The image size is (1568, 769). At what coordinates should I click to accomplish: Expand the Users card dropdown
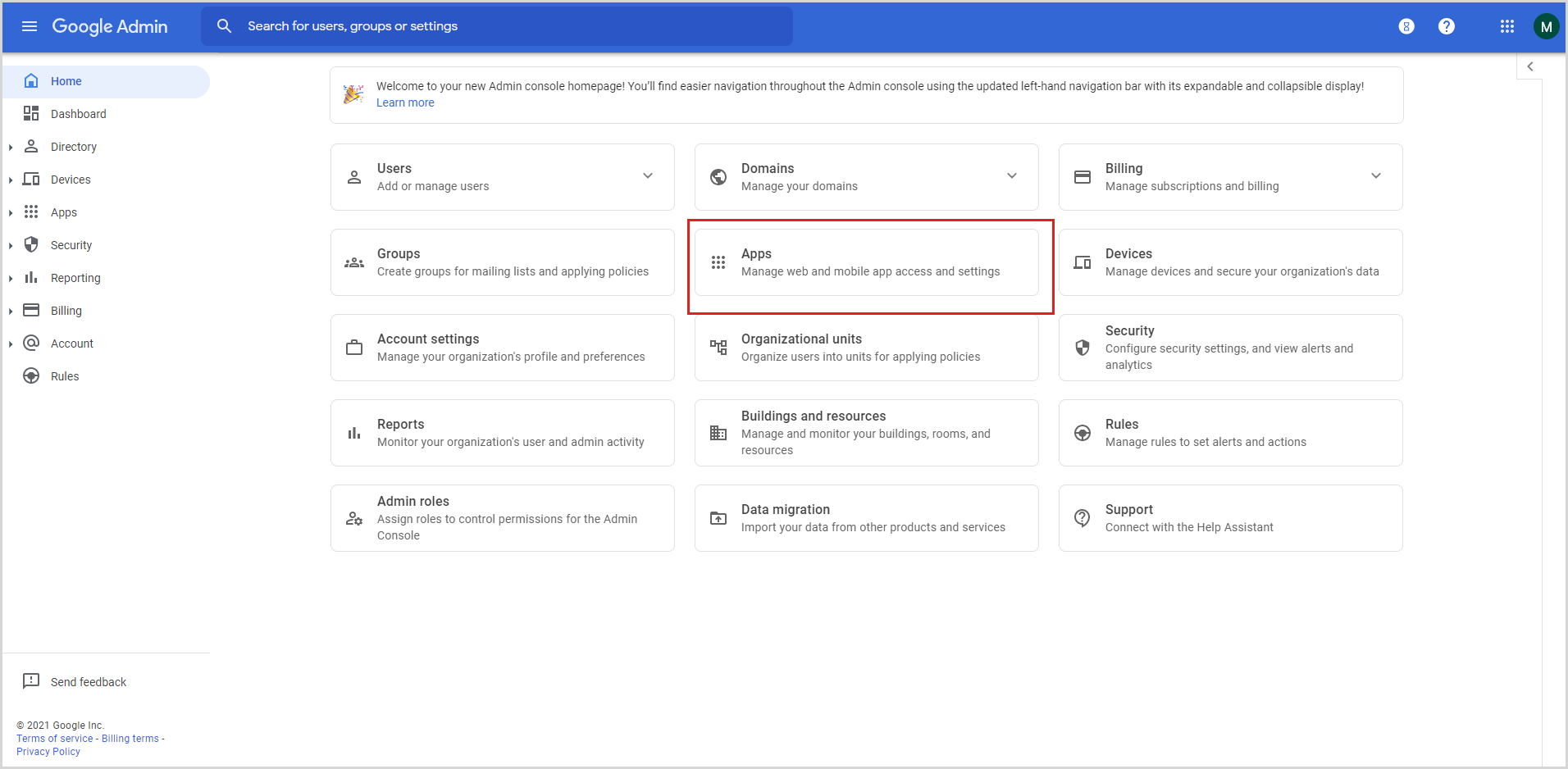[647, 175]
